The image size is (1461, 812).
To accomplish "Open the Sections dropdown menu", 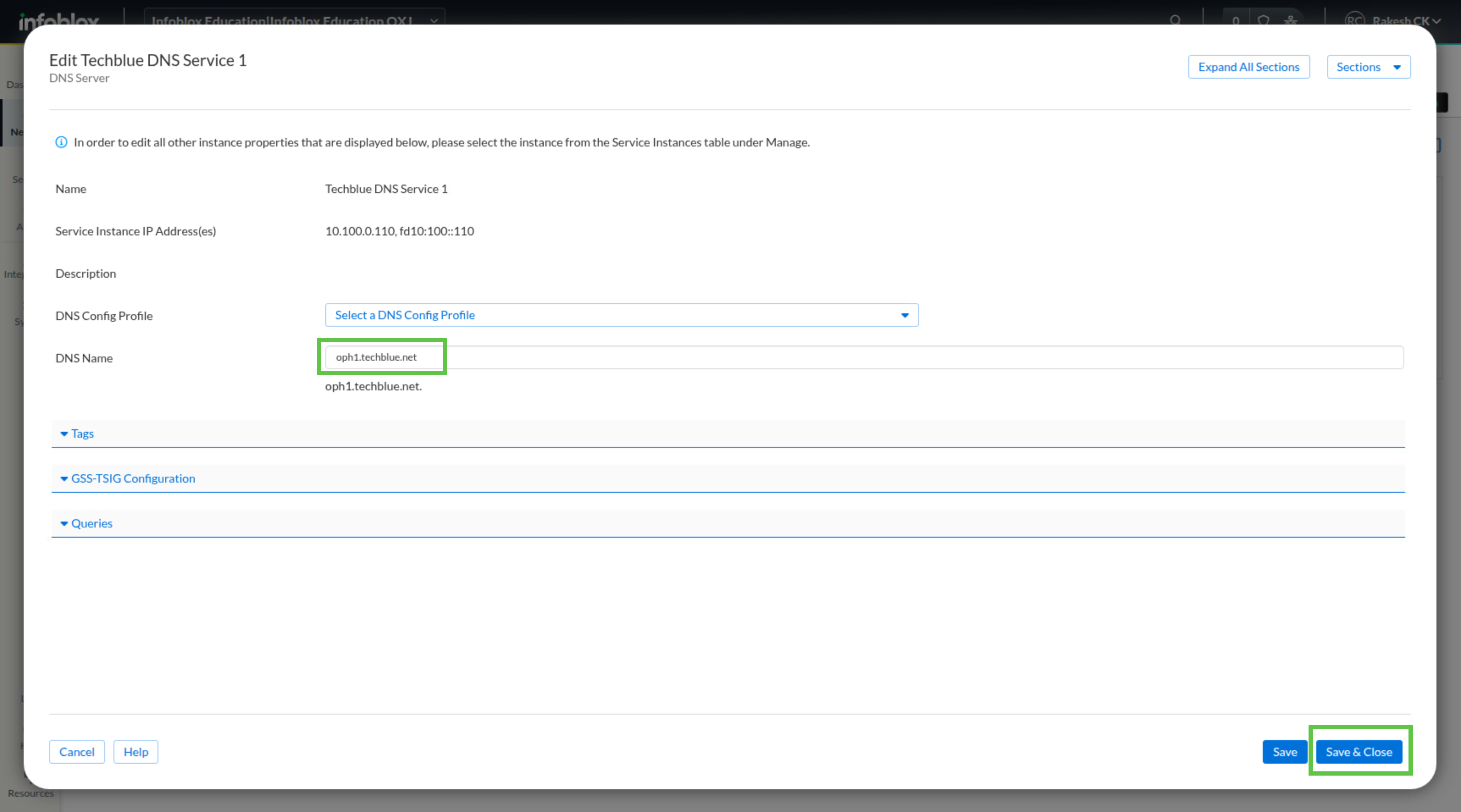I will 1368,67.
